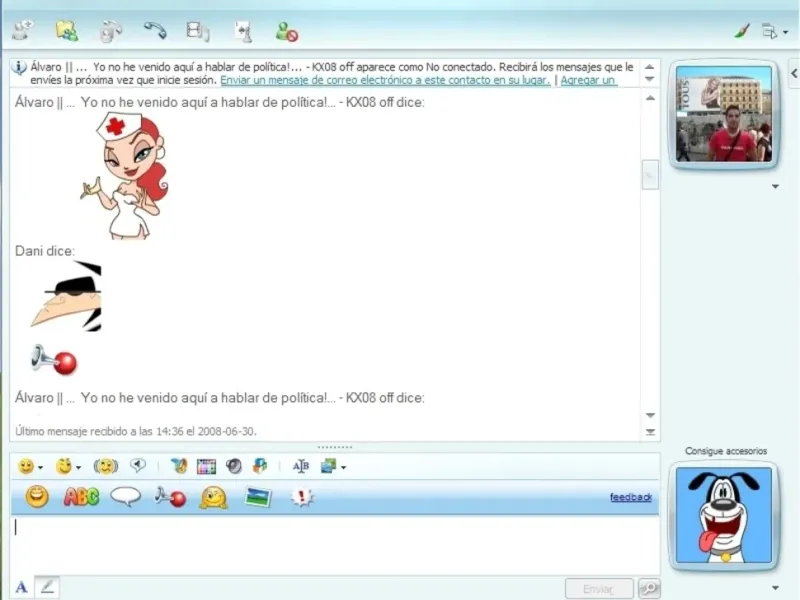Jump to bottom of conversation arrow
800x600 pixels.
tap(650, 432)
